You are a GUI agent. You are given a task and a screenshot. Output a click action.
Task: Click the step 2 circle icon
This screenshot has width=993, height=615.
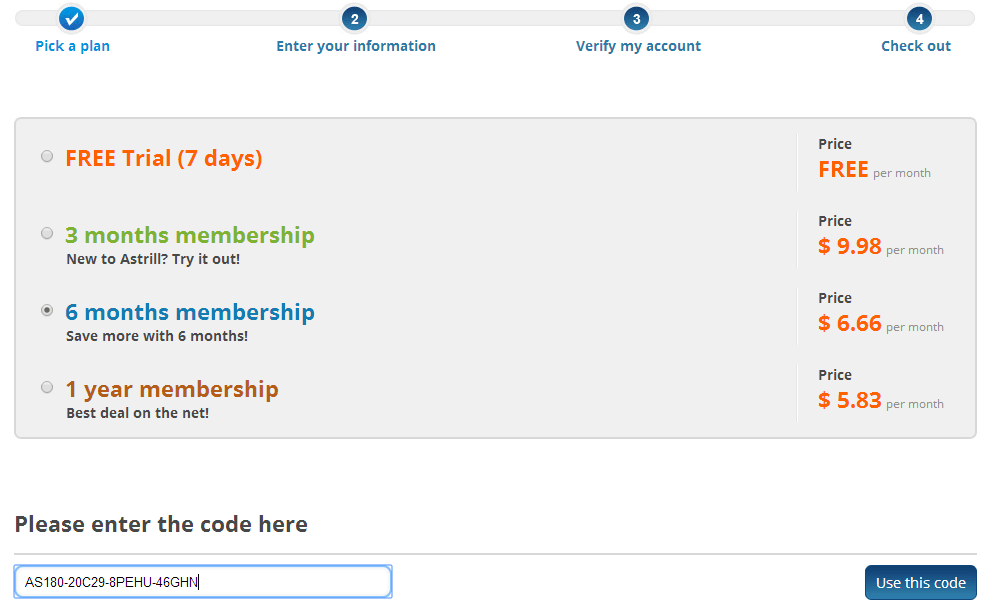tap(355, 18)
